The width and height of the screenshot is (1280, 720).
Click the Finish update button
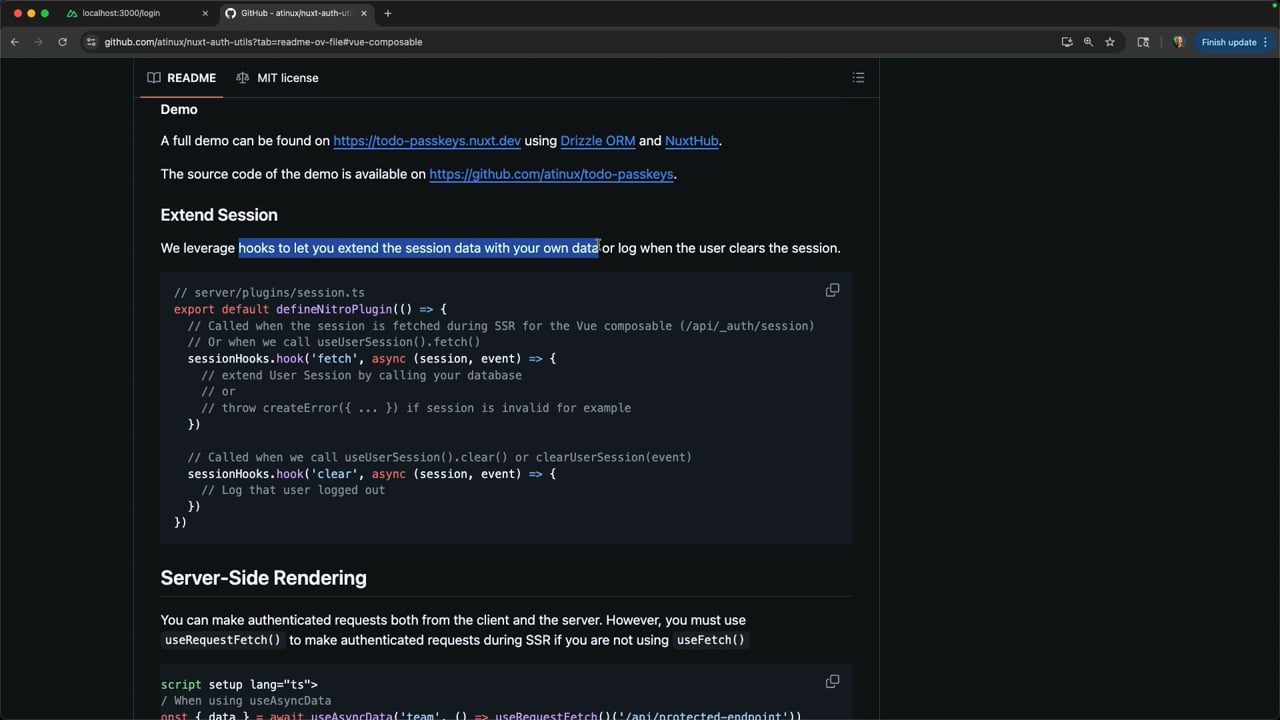coord(1228,42)
